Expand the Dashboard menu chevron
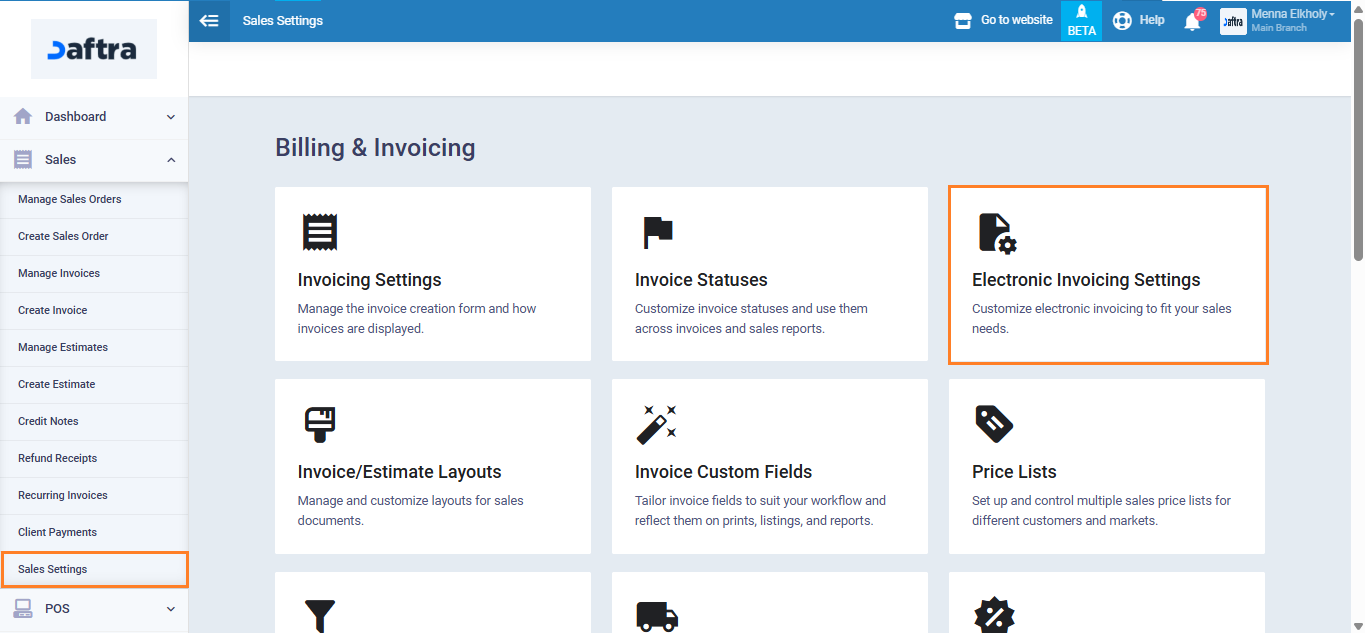The image size is (1365, 633). point(170,117)
